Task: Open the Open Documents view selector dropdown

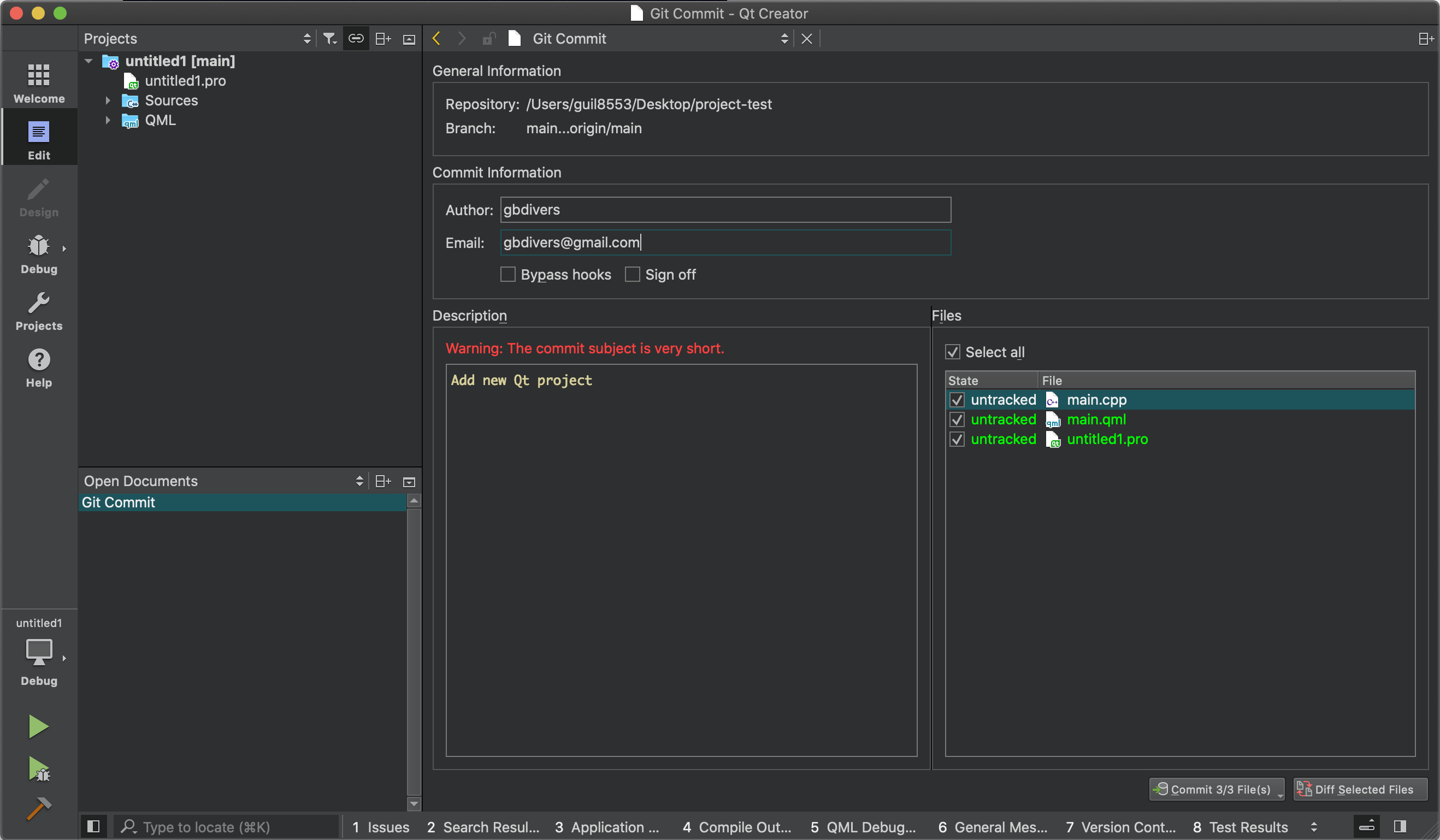Action: pos(359,481)
